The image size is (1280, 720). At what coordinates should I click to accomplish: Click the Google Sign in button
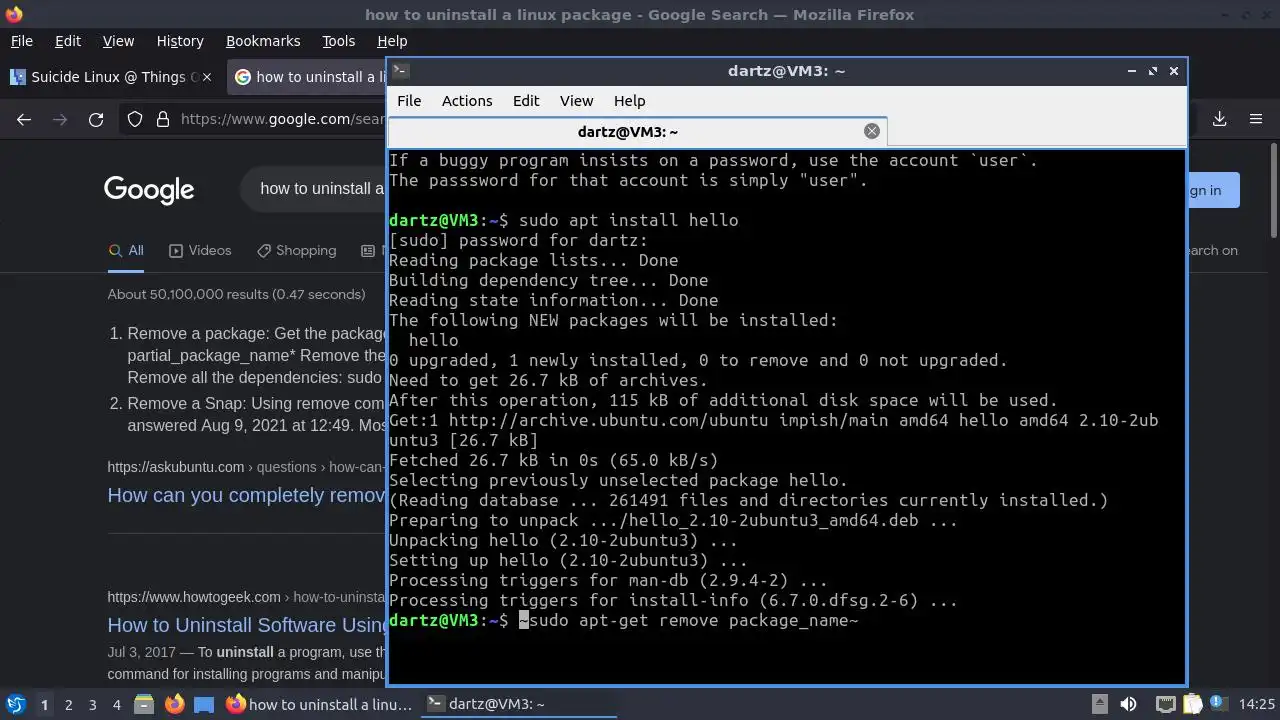tap(1213, 190)
